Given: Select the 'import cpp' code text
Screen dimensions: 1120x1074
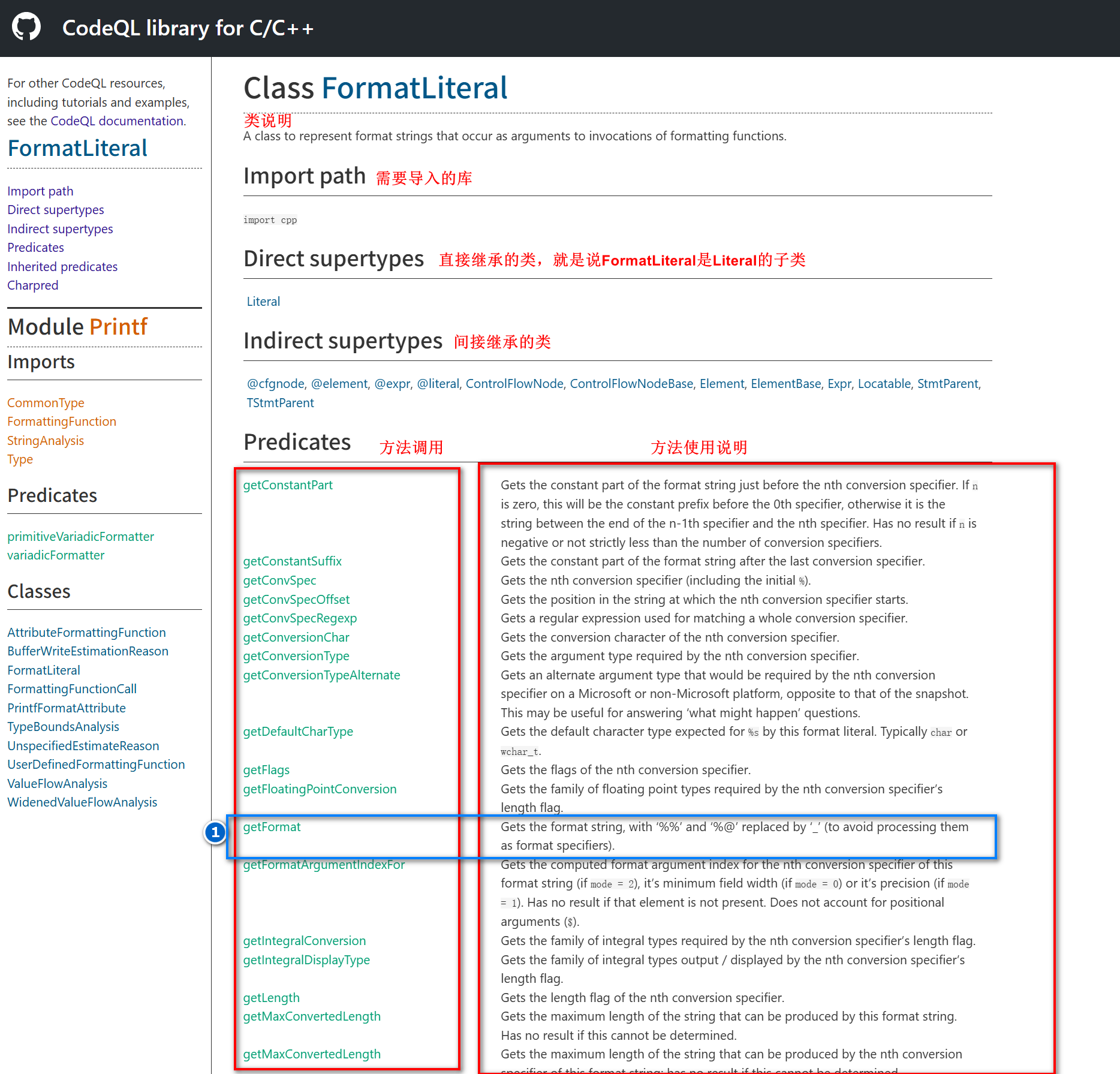Looking at the screenshot, I should click(270, 220).
